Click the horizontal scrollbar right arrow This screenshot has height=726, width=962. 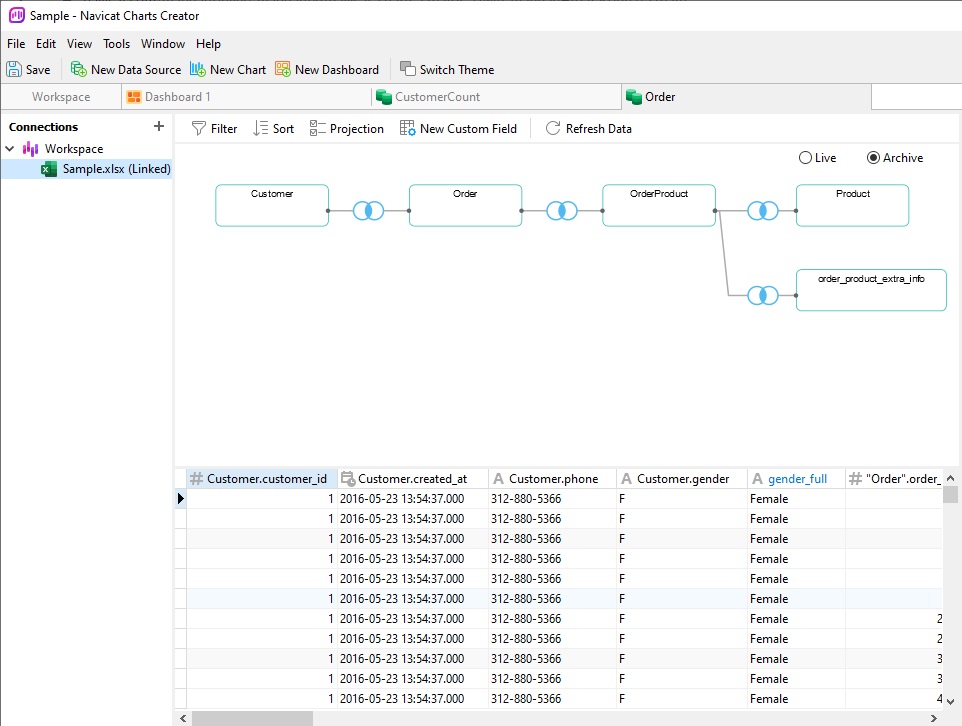click(934, 718)
